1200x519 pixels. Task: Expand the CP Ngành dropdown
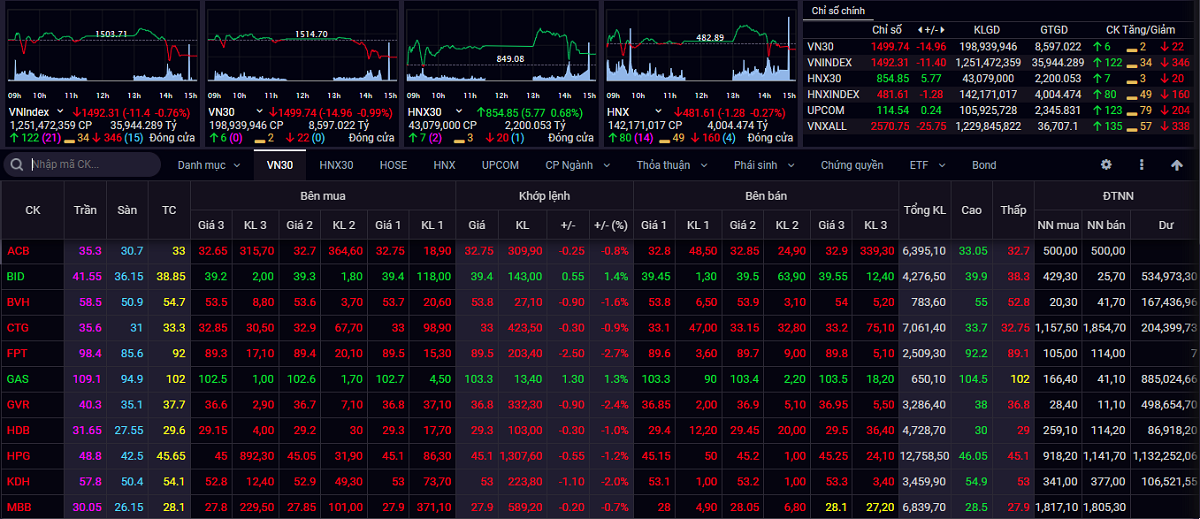coord(577,165)
